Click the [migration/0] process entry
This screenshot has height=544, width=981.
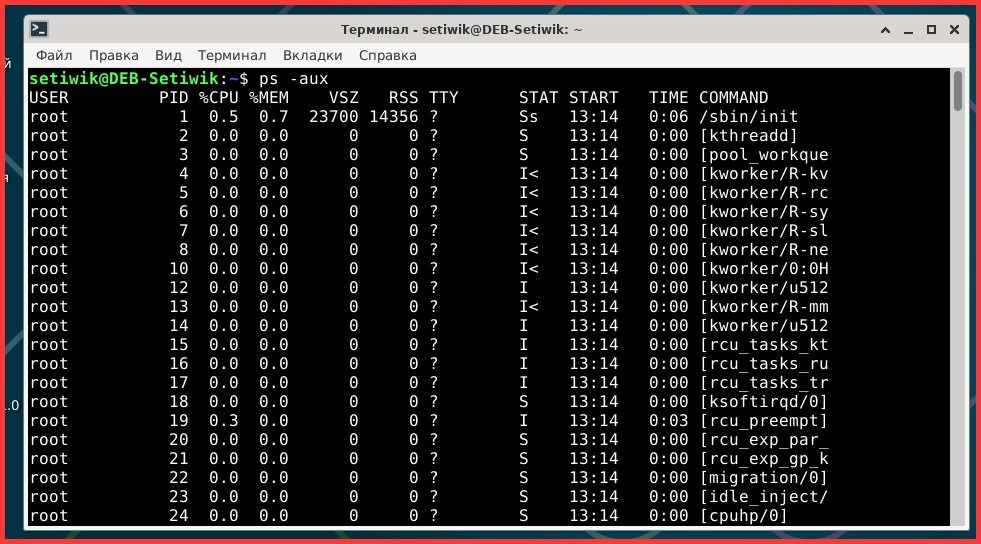tap(763, 478)
